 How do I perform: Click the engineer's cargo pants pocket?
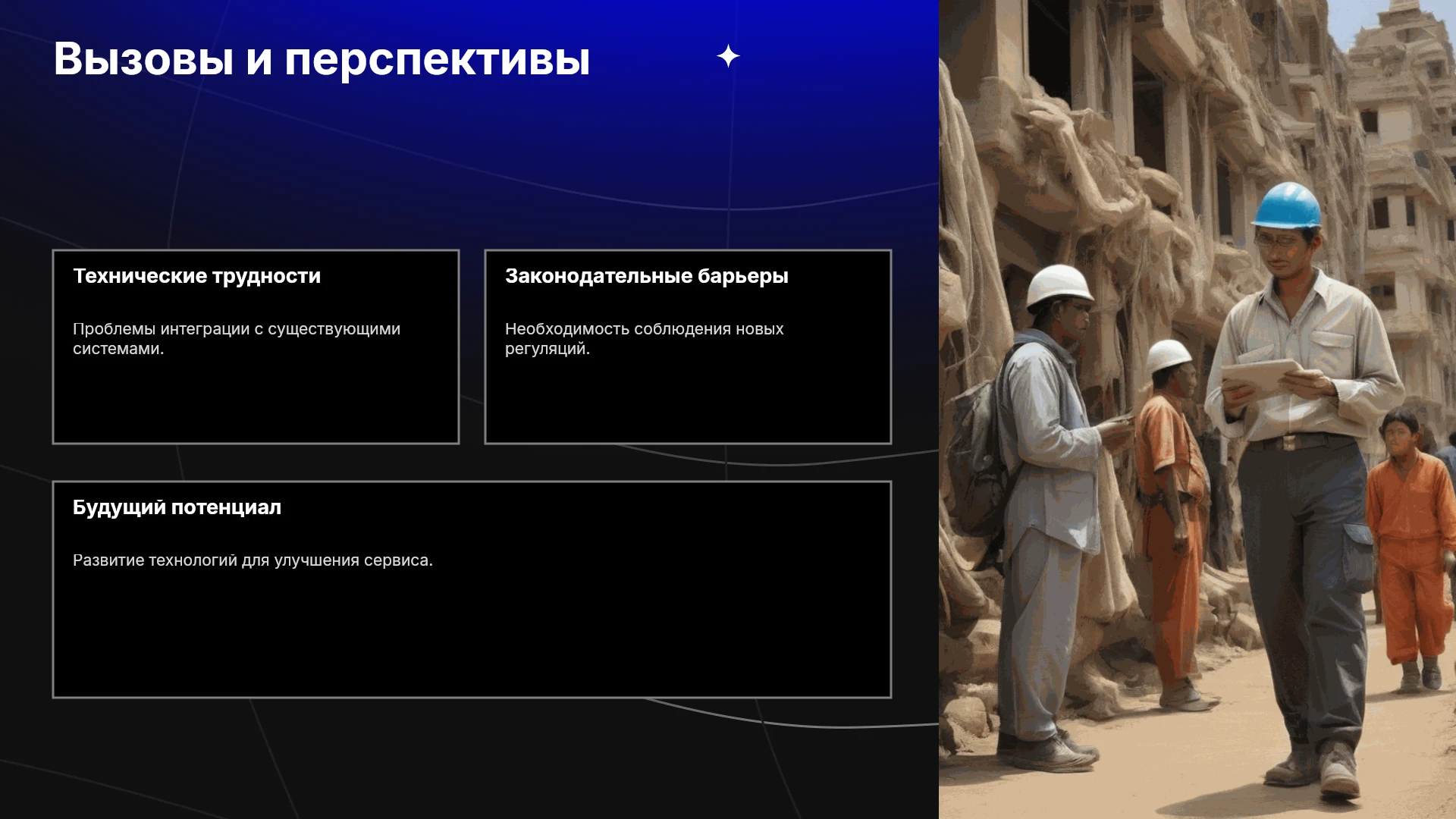coord(1357,556)
